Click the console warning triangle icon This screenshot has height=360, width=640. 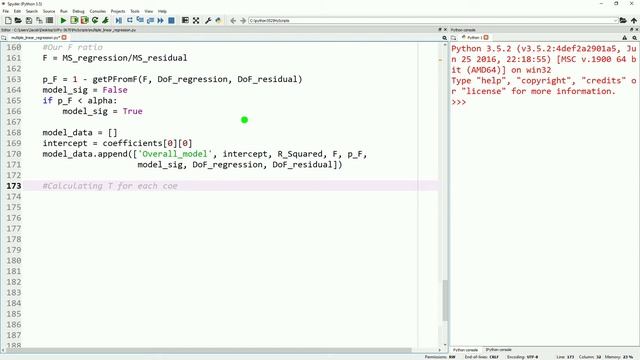pyautogui.click(x=625, y=38)
